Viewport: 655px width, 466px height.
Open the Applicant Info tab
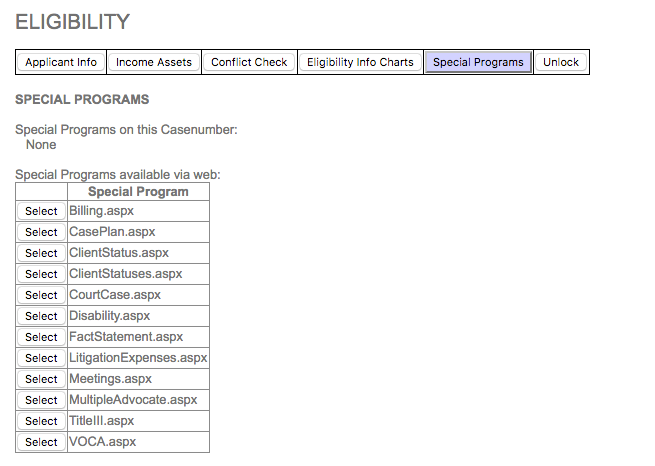pyautogui.click(x=61, y=62)
